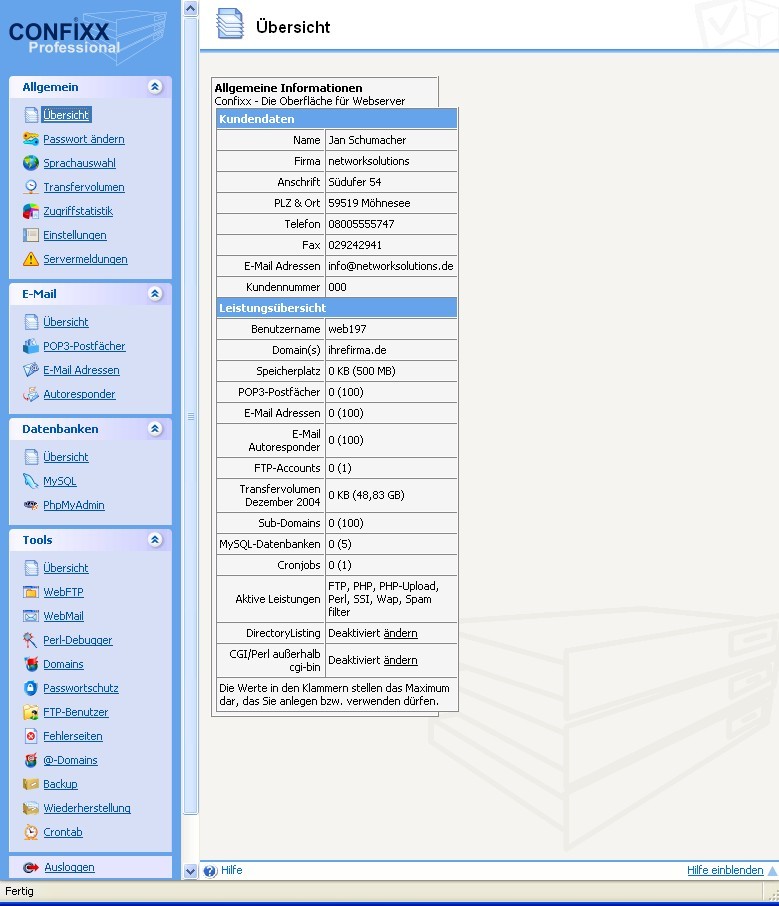Viewport: 779px width, 906px height.
Task: Click the sidebar scrollbar down arrow
Action: (191, 871)
